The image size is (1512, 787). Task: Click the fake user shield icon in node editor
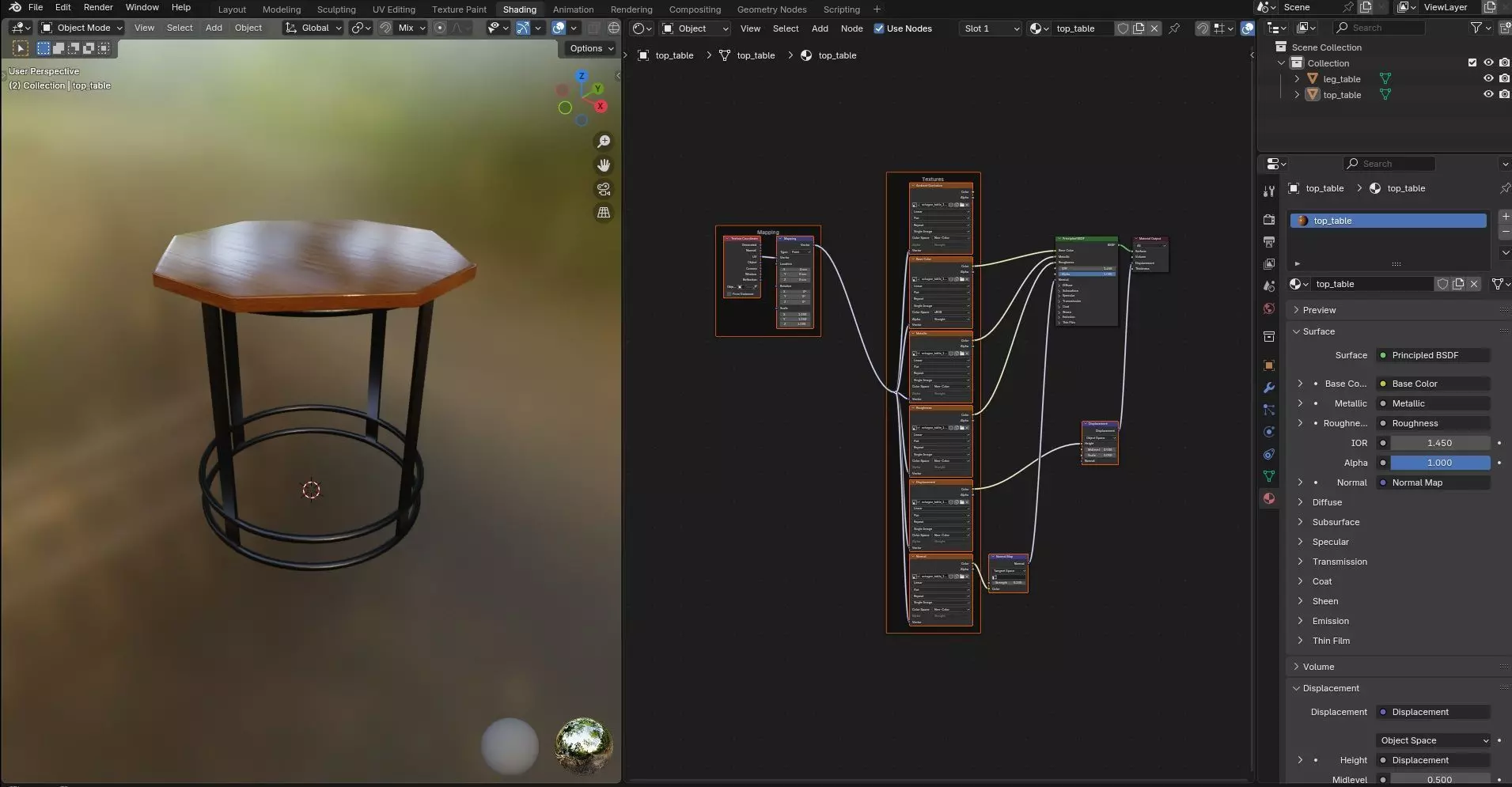coord(1122,28)
